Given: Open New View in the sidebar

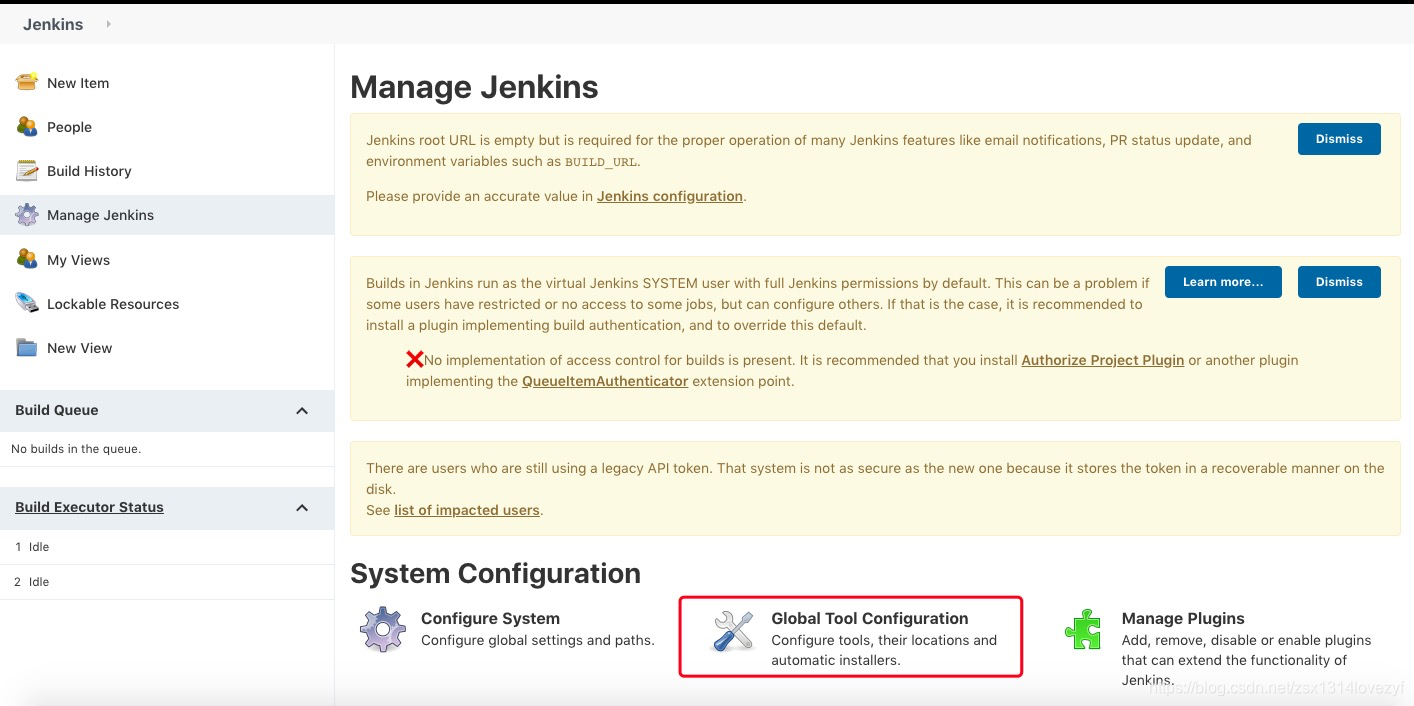Looking at the screenshot, I should tap(79, 348).
